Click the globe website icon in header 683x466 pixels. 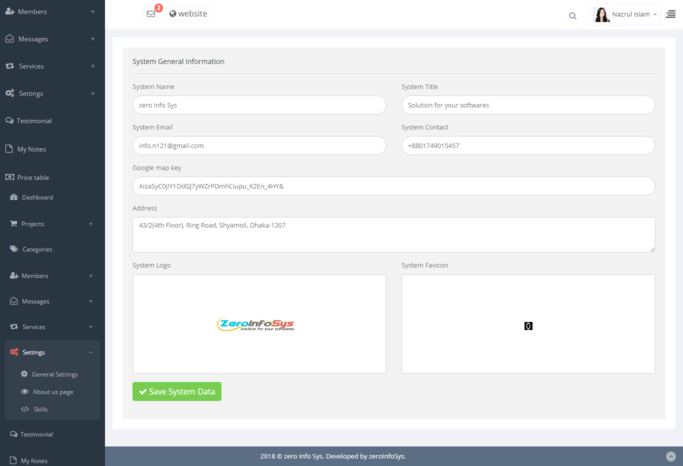[173, 14]
